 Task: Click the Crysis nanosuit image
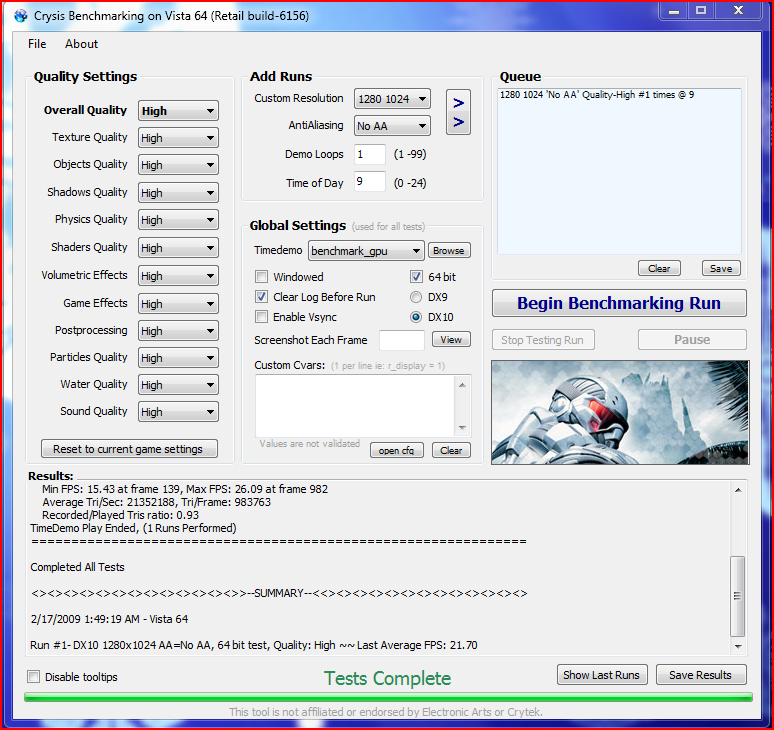[x=620, y=412]
